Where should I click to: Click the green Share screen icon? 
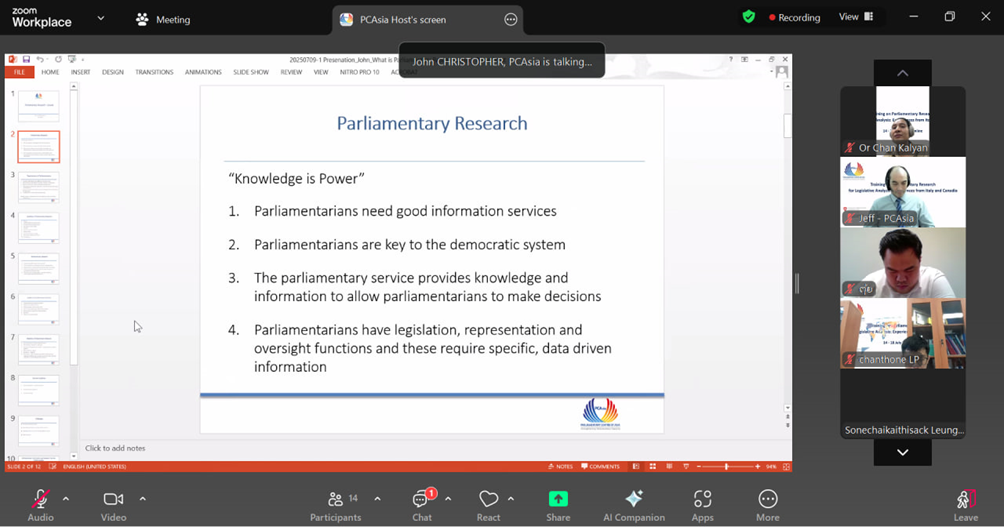coord(558,499)
